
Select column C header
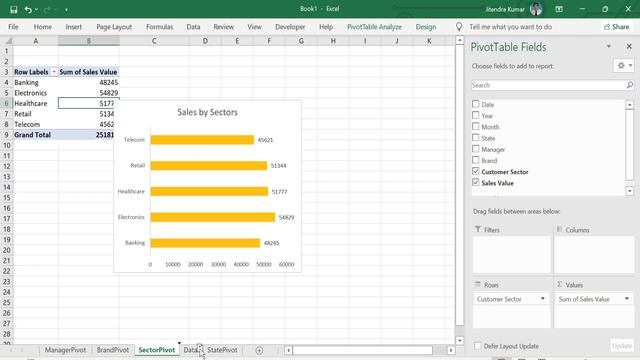point(154,41)
